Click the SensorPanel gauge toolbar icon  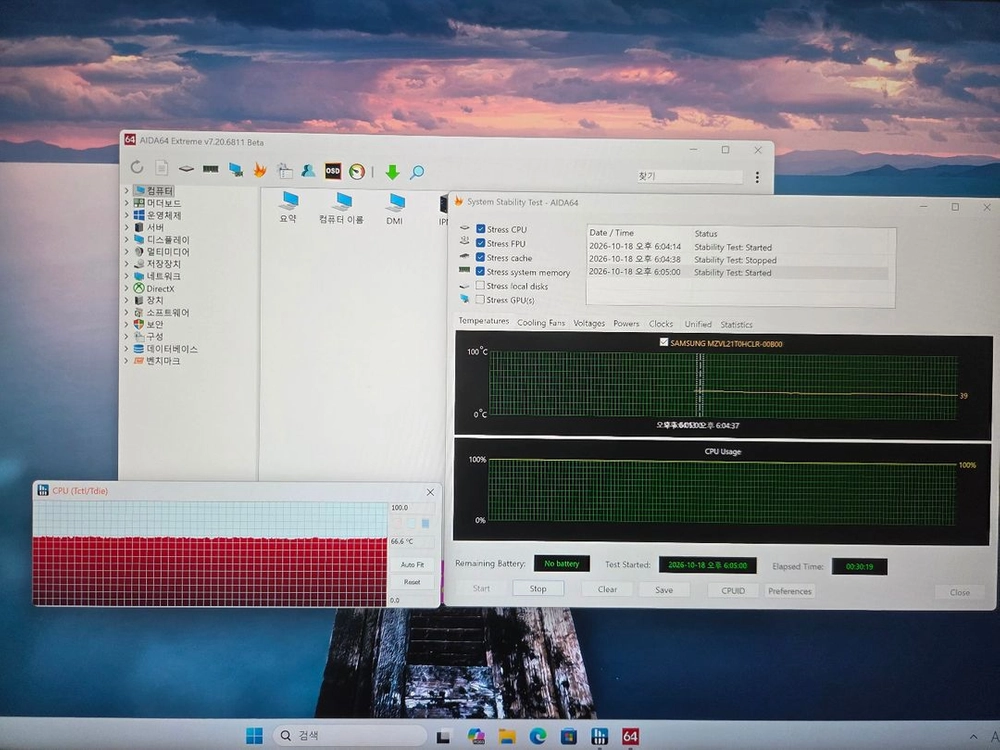tap(357, 171)
